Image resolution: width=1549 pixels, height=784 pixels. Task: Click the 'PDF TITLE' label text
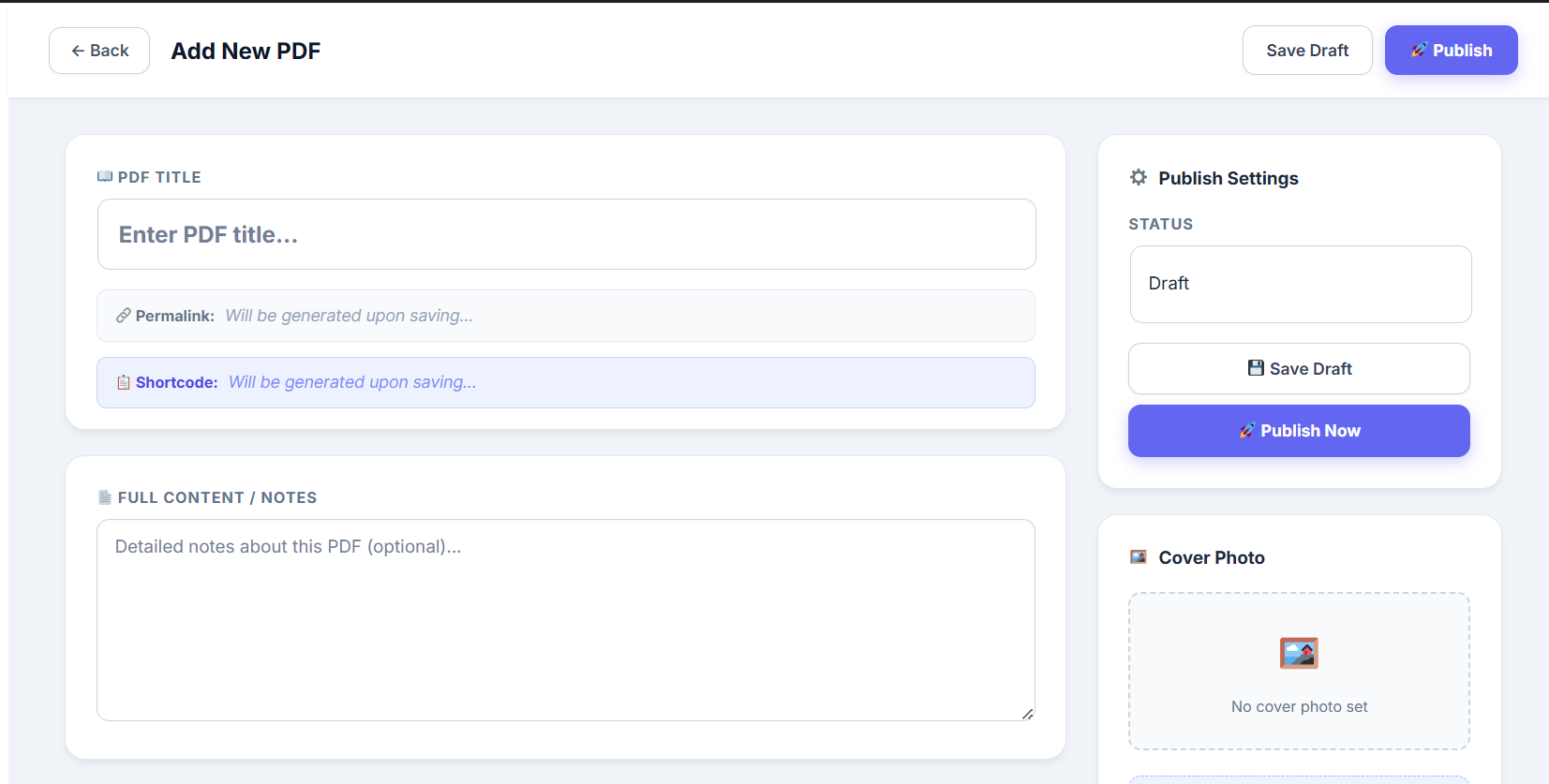tap(159, 177)
